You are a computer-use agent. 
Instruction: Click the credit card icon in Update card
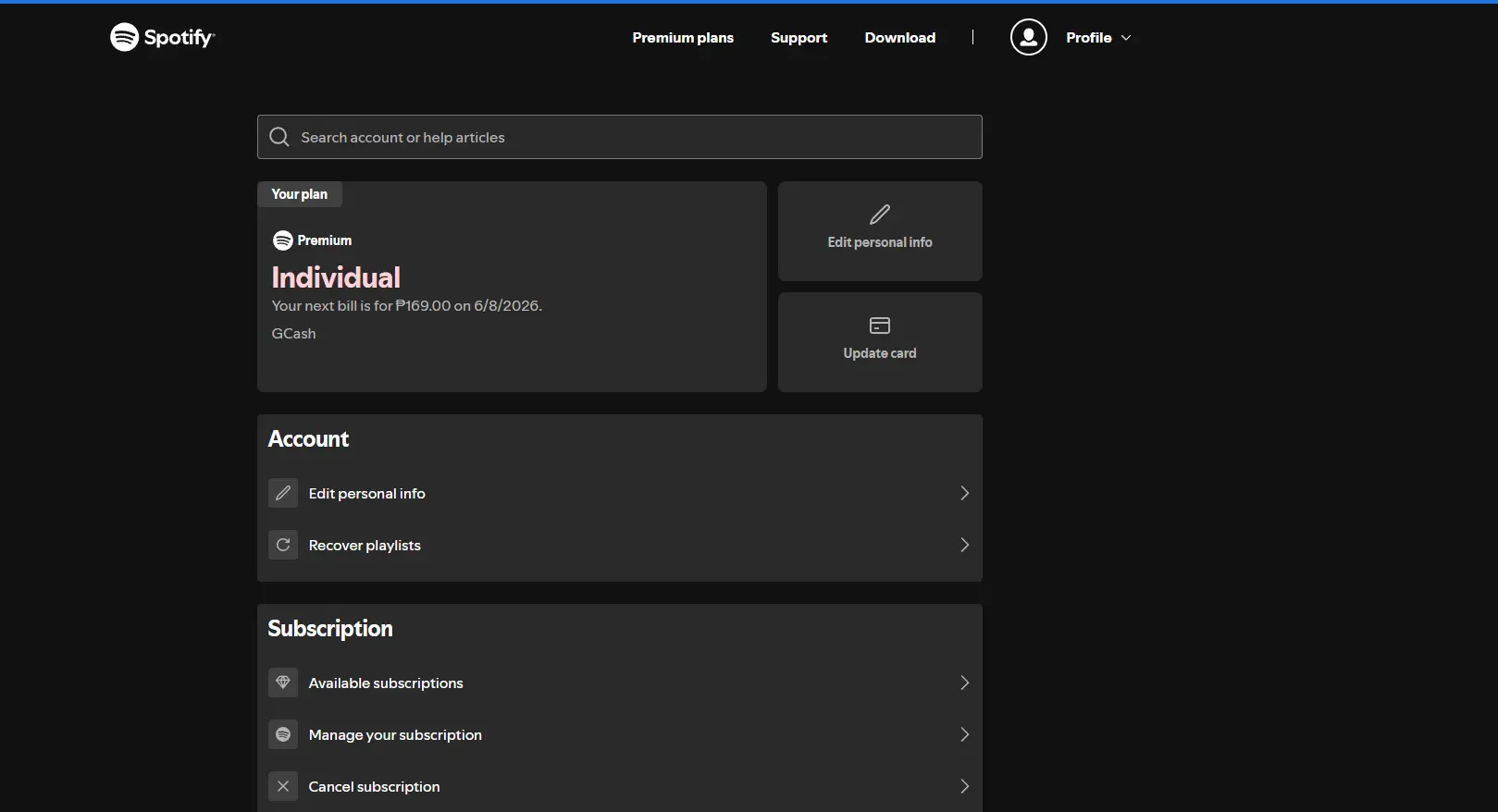(x=880, y=326)
